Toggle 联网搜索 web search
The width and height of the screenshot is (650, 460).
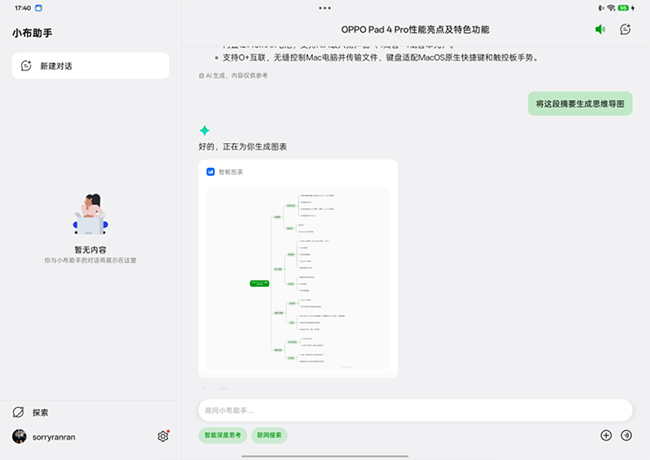coord(269,435)
